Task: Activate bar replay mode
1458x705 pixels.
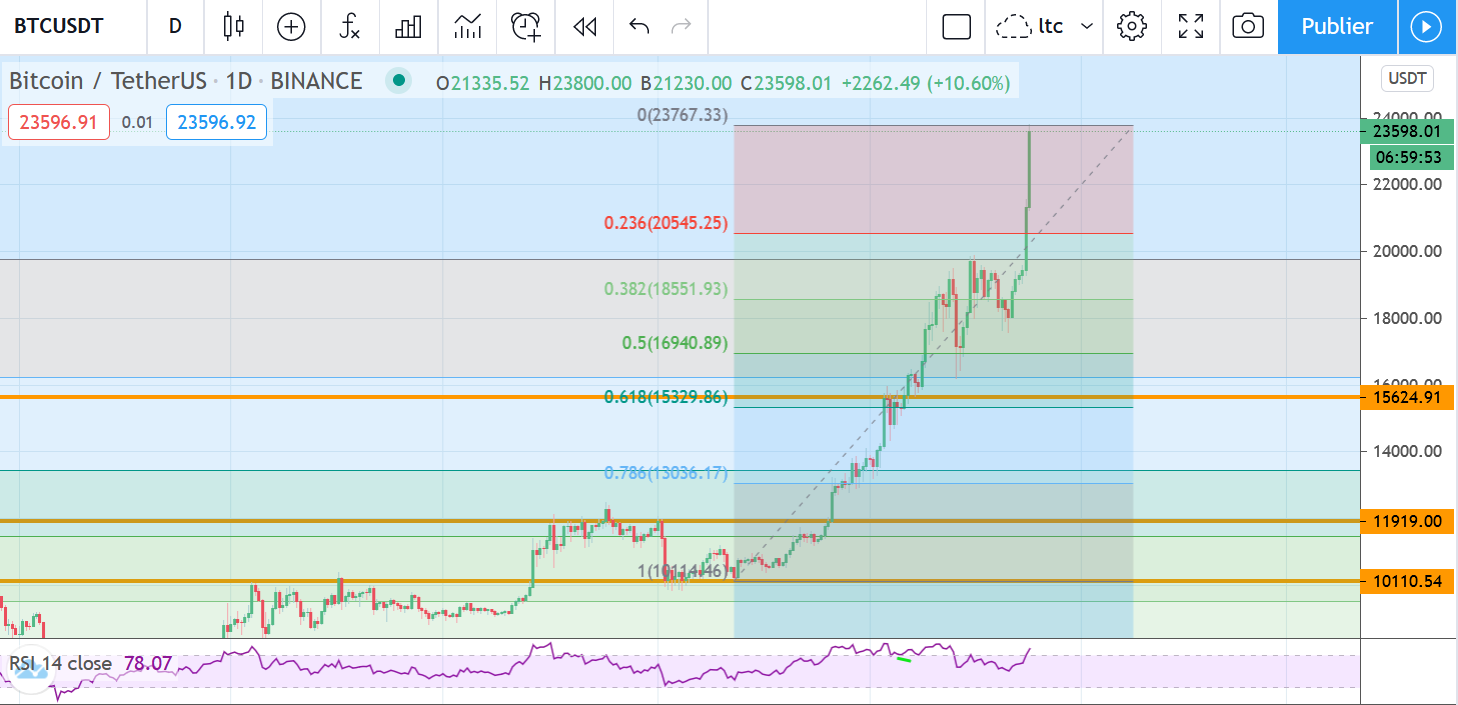Action: [x=583, y=27]
